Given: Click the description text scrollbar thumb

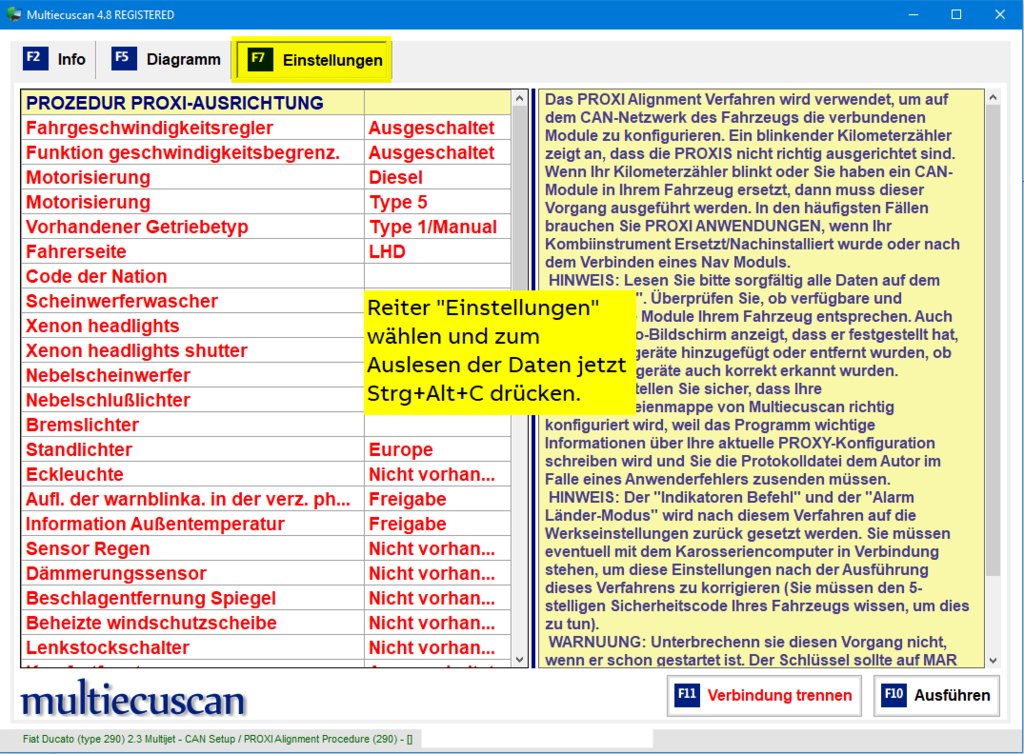Looking at the screenshot, I should click(993, 340).
